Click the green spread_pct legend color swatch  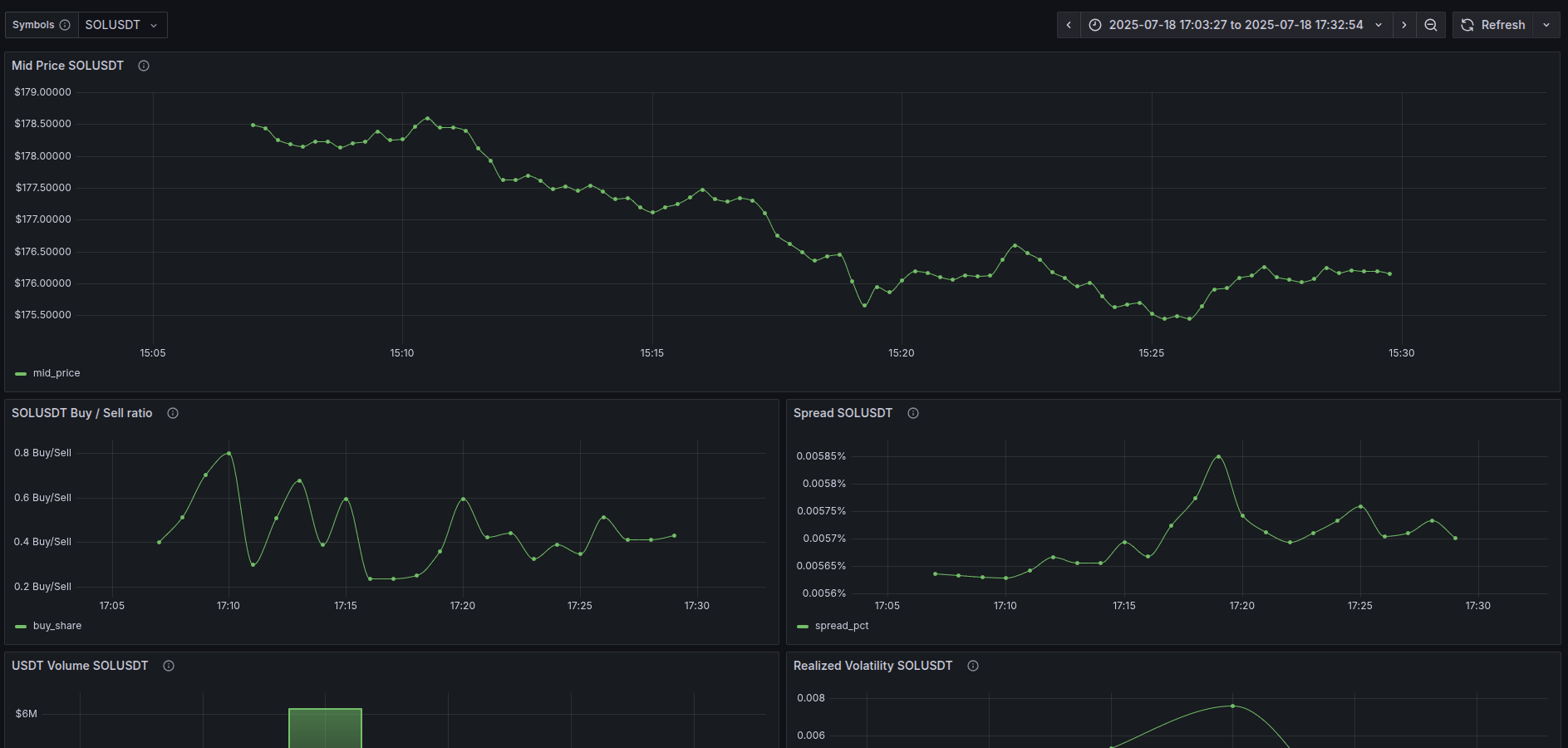tap(803, 627)
